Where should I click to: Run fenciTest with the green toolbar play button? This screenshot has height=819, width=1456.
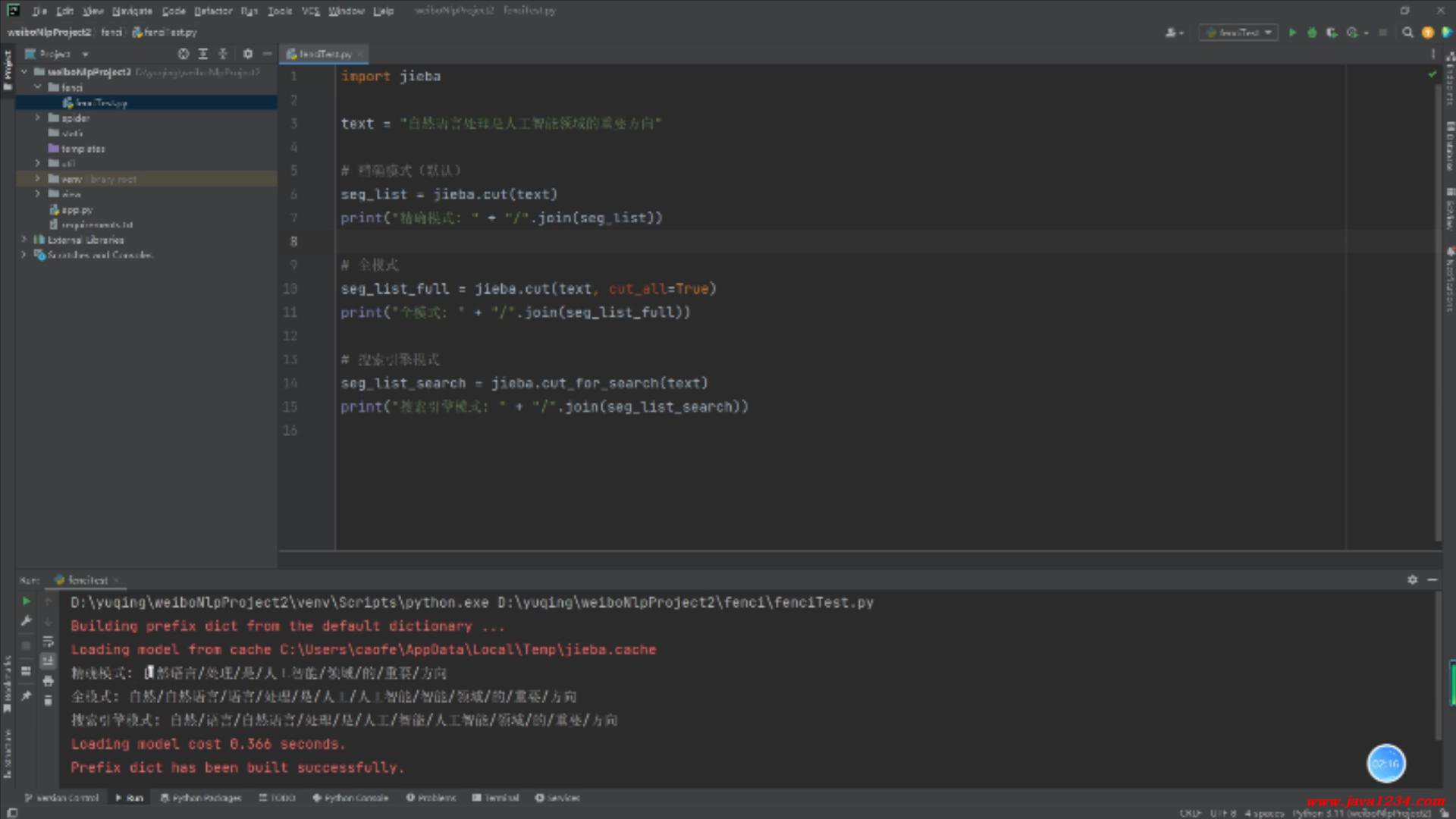coord(1292,33)
